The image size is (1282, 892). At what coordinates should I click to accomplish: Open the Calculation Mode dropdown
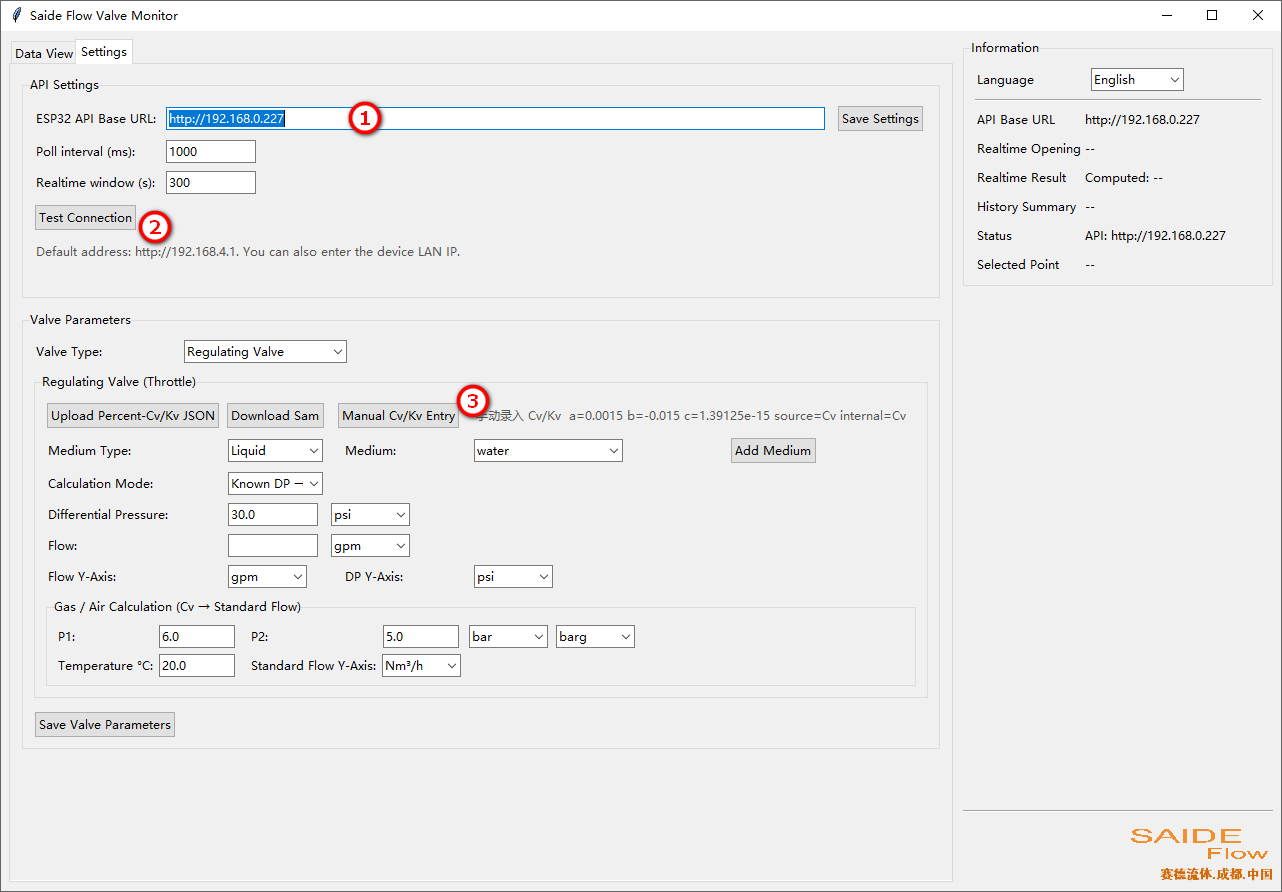click(275, 484)
